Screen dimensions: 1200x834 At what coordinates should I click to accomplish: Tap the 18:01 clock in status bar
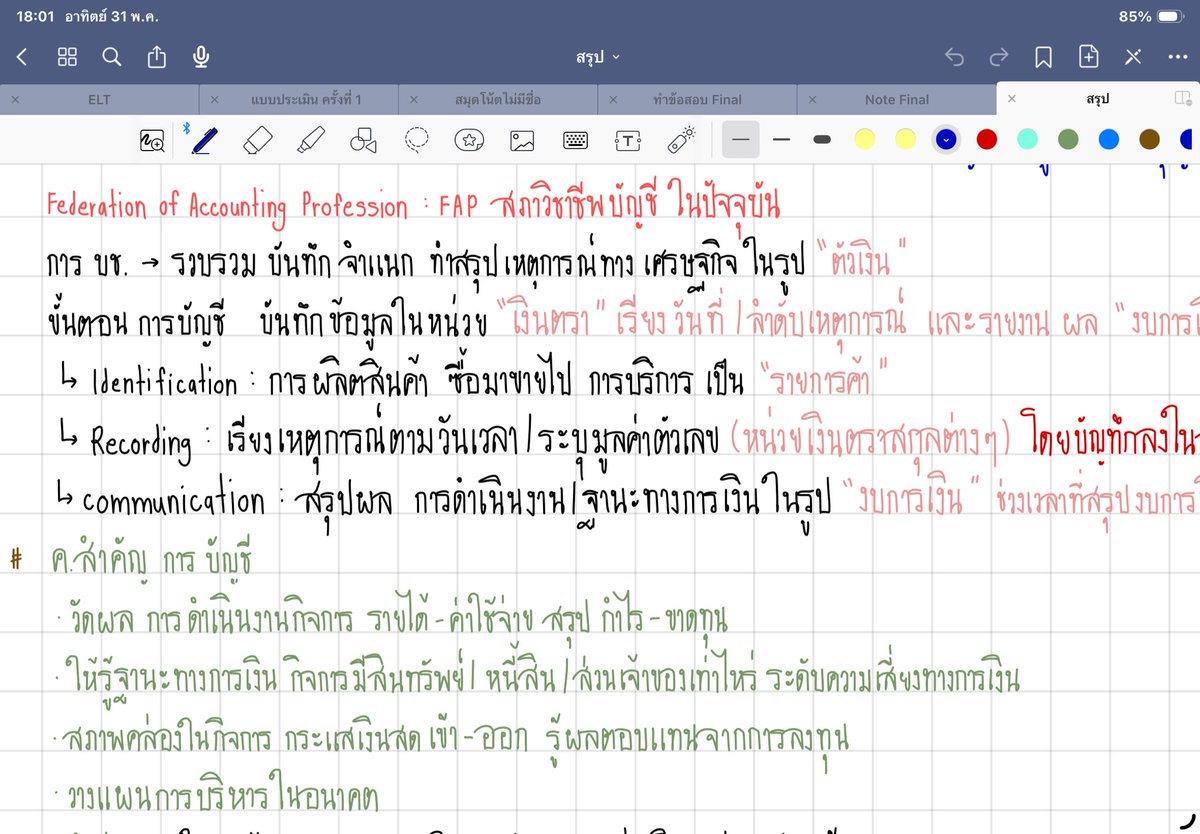click(x=35, y=16)
